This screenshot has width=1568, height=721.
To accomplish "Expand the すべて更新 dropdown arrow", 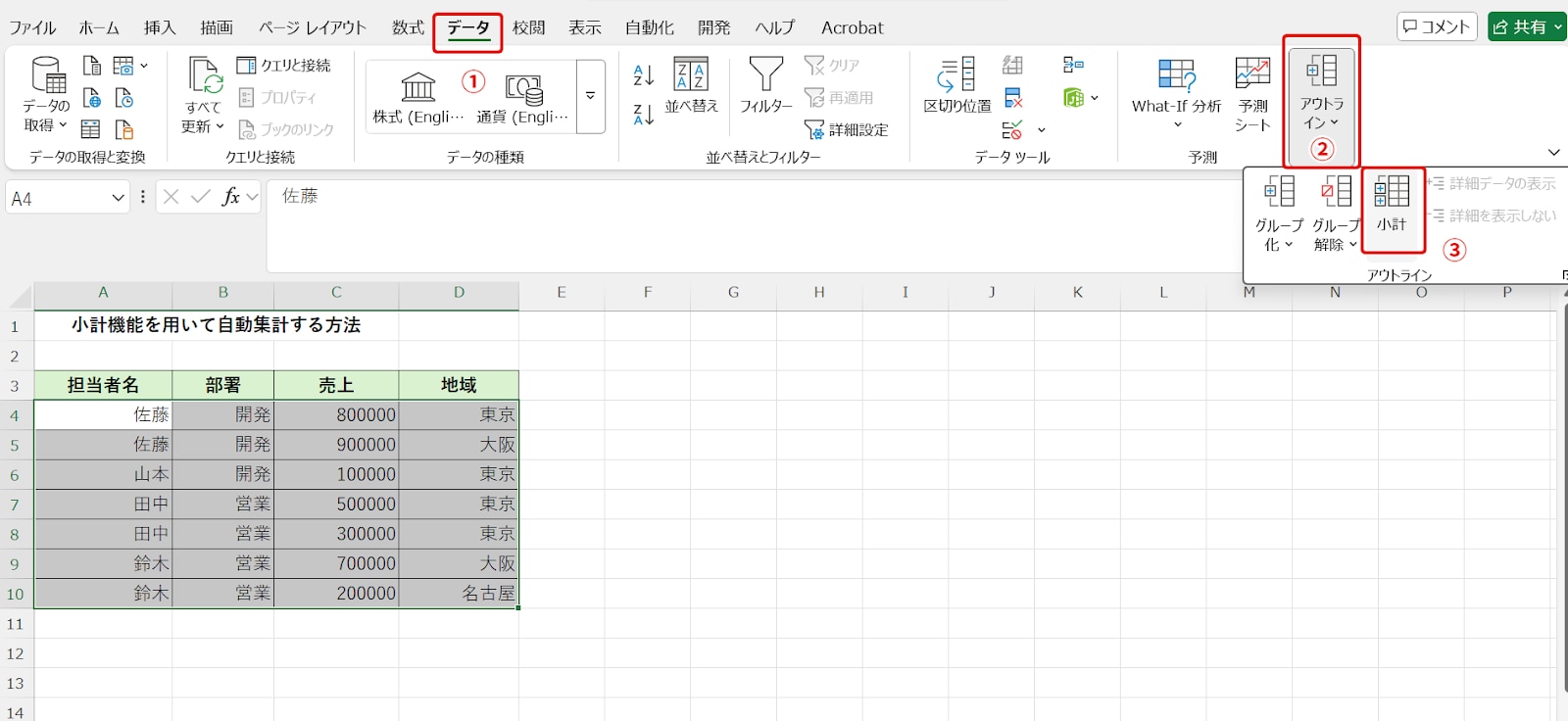I will click(x=220, y=126).
